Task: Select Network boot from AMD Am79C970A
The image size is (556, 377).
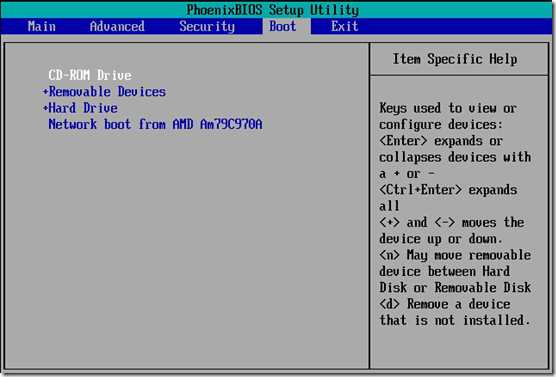Action: (x=155, y=124)
